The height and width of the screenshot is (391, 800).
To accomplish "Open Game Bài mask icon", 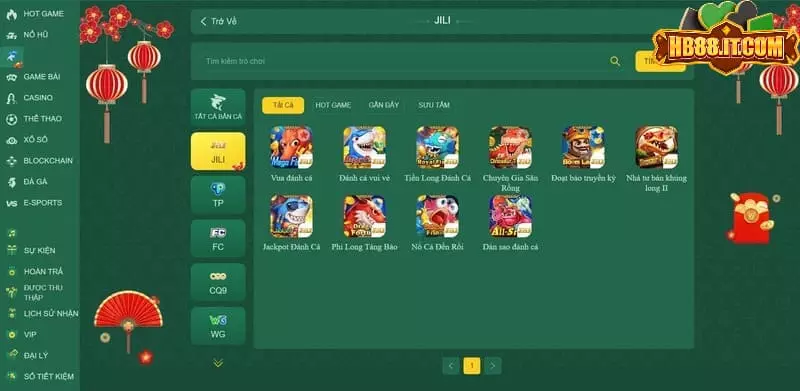I will (11, 77).
